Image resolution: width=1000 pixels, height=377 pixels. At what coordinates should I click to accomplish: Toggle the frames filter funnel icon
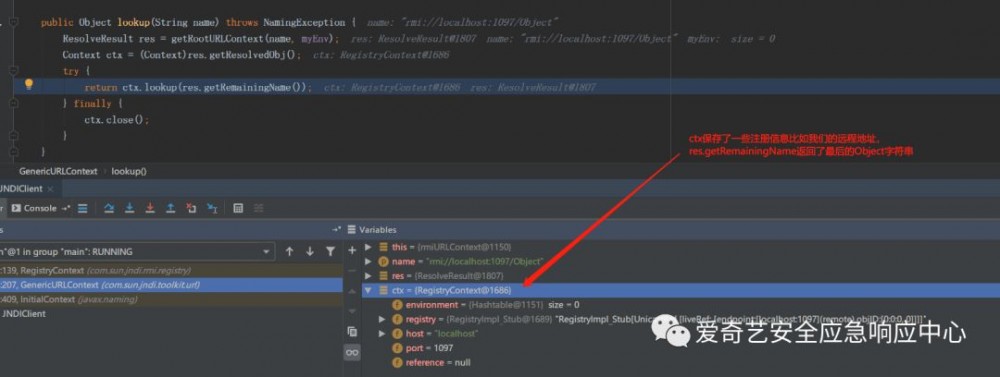point(330,251)
